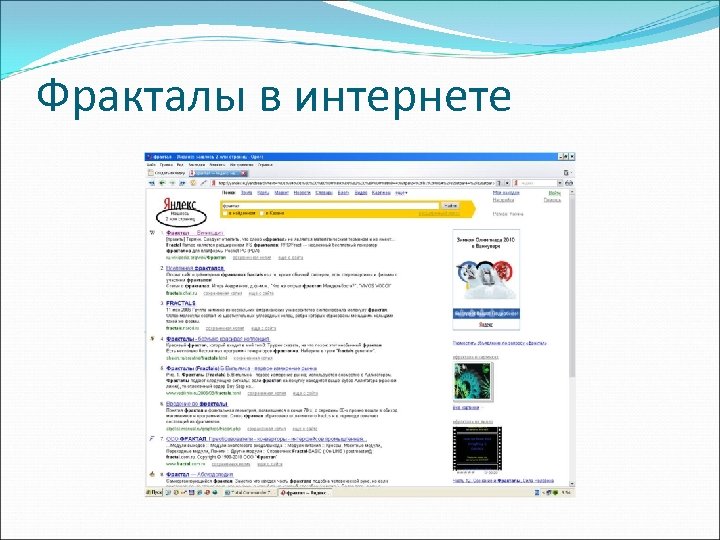Open the Помощь link
The image size is (720, 540).
pyautogui.click(x=552, y=200)
